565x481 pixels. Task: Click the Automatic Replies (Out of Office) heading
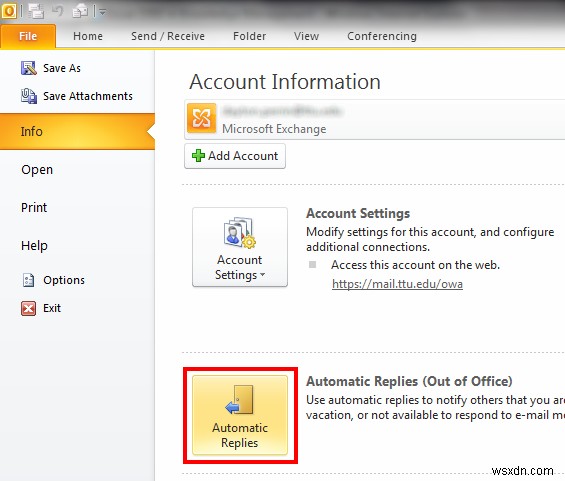pyautogui.click(x=409, y=381)
